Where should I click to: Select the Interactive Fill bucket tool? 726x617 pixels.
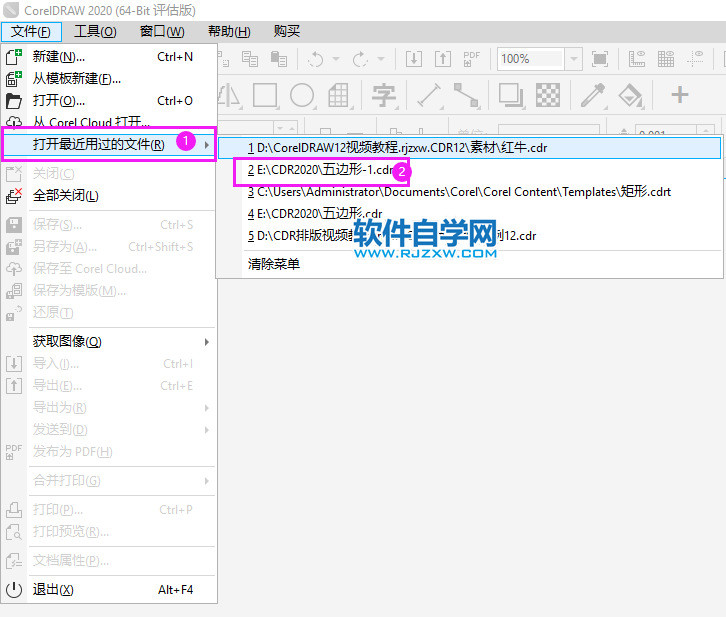(x=630, y=95)
